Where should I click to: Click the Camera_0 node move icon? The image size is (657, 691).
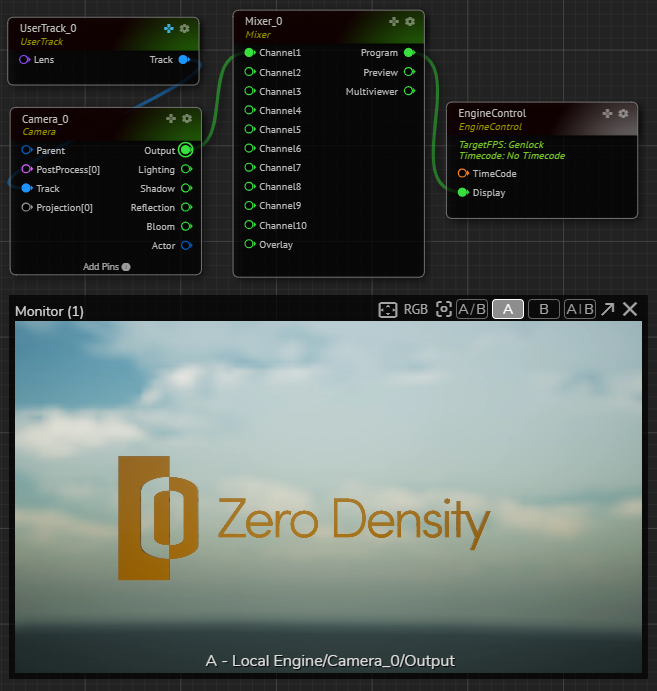point(171,119)
